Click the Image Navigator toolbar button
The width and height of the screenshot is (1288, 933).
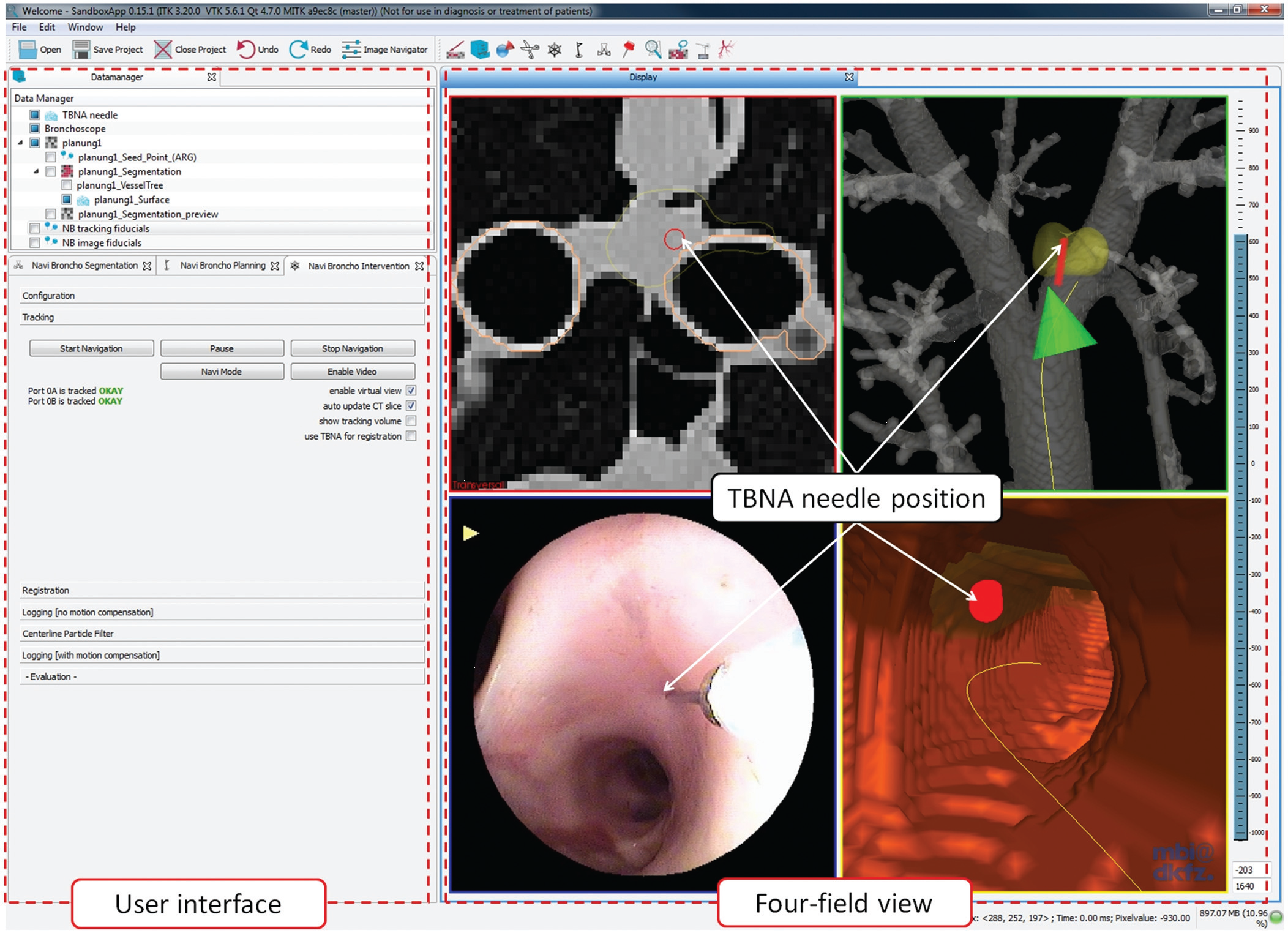point(385,50)
